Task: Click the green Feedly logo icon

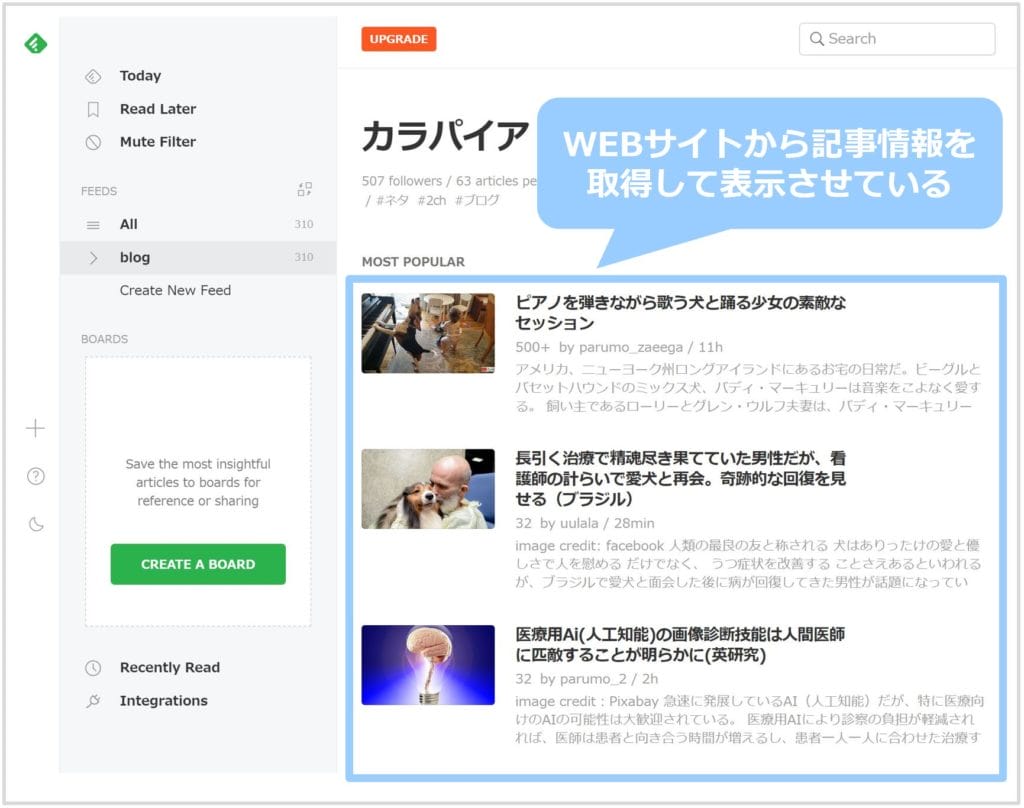Action: 36,44
